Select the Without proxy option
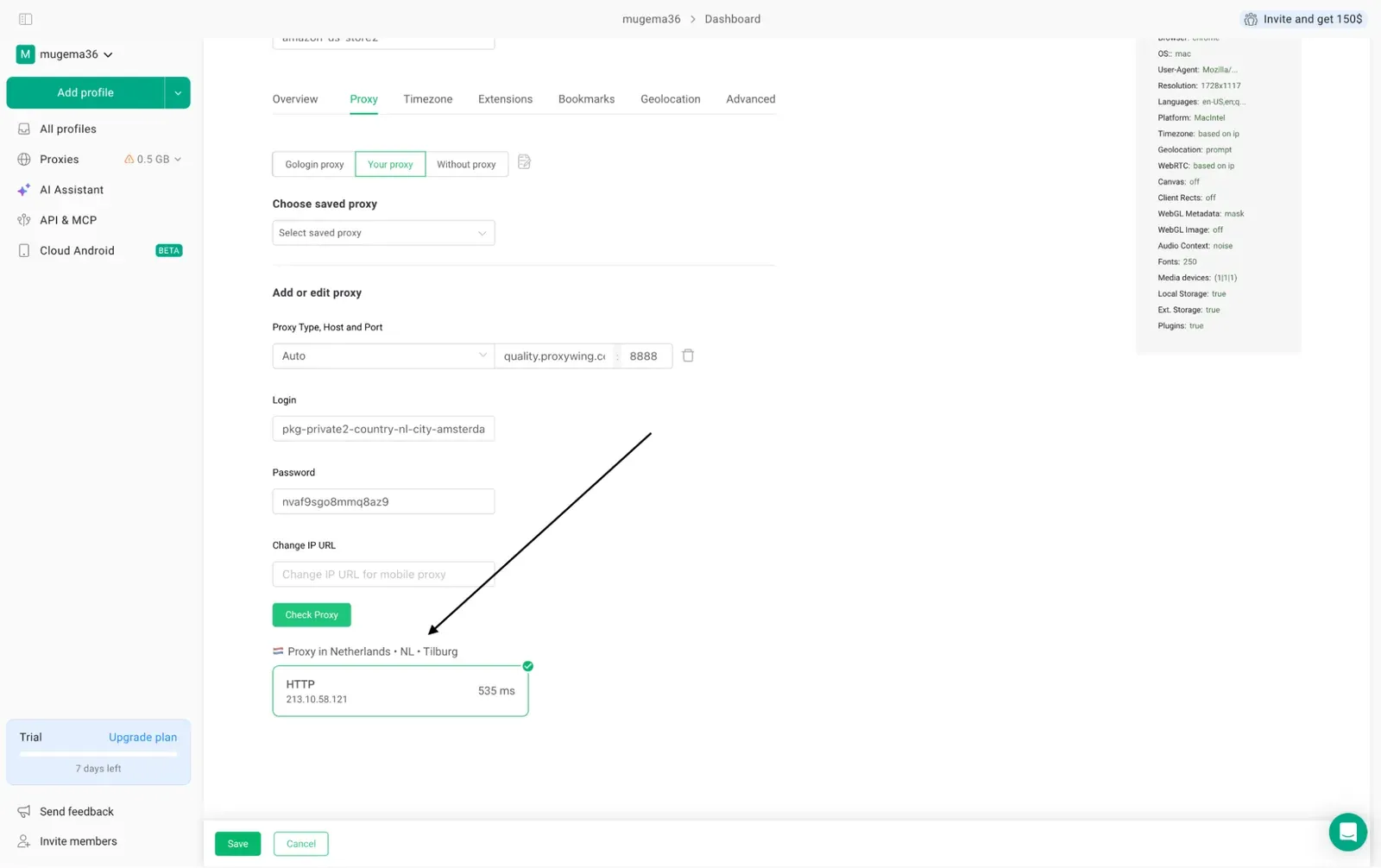 pyautogui.click(x=466, y=164)
